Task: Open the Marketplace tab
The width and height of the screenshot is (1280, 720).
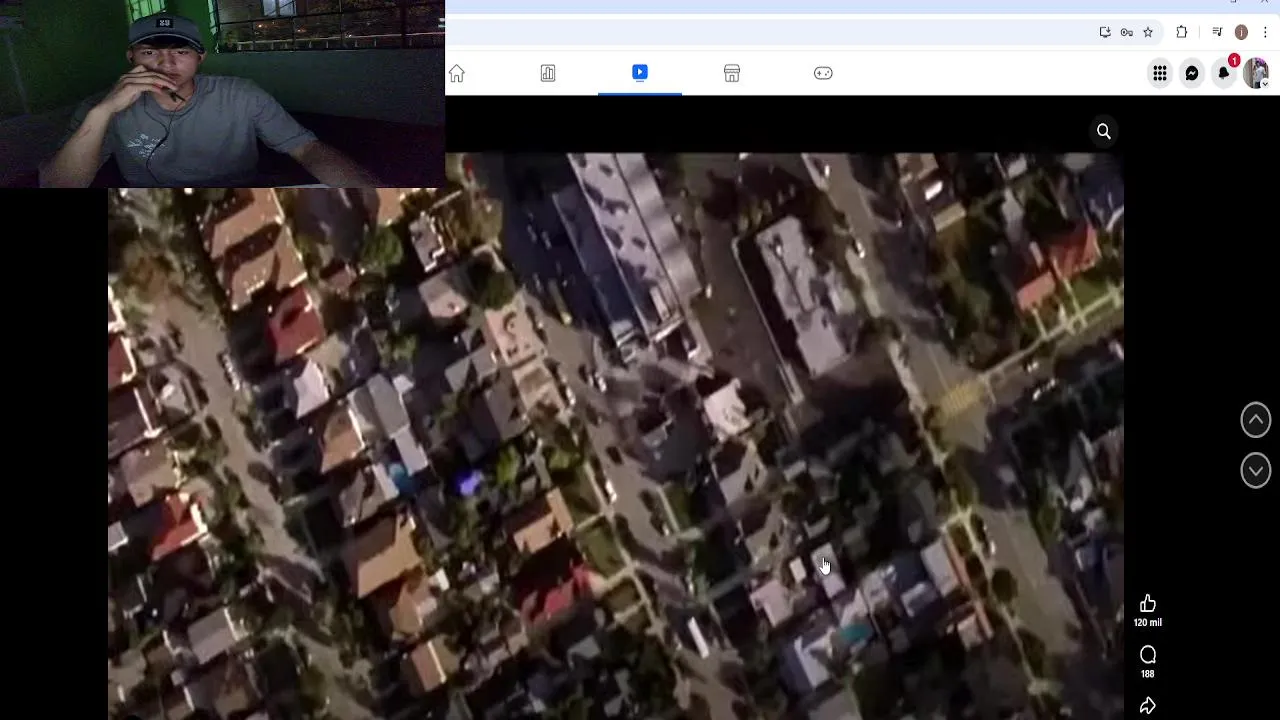Action: click(732, 73)
